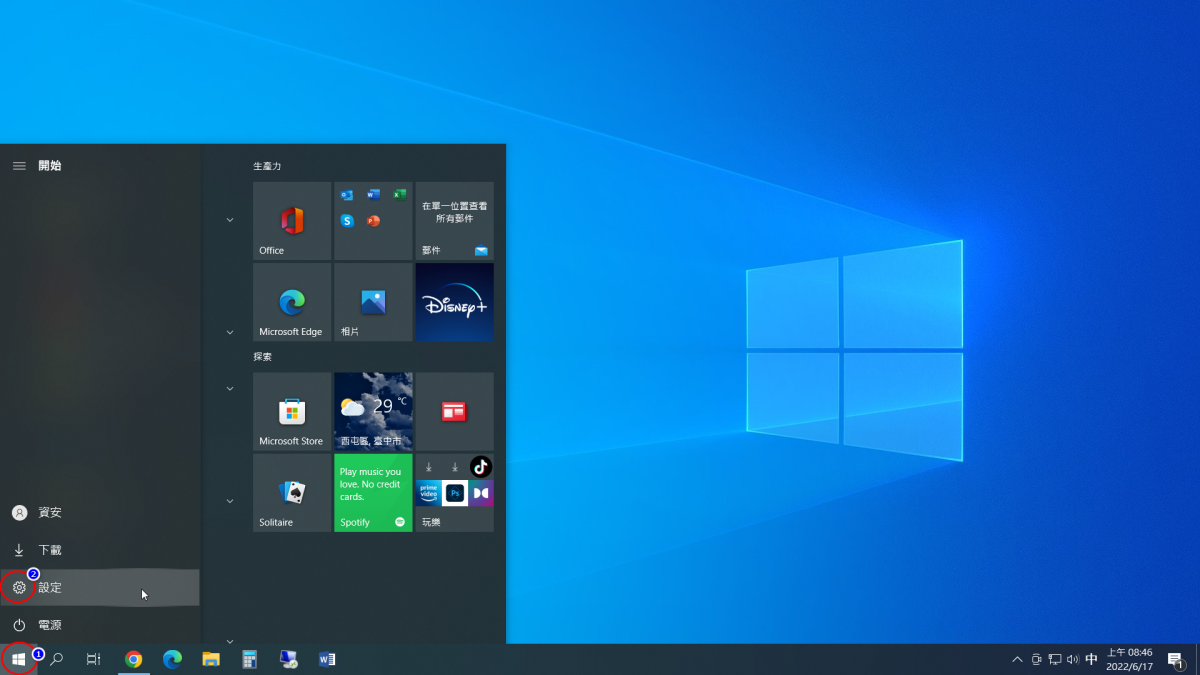Image resolution: width=1200 pixels, height=675 pixels.
Task: Open taskbar Search magnifier
Action: [57, 659]
